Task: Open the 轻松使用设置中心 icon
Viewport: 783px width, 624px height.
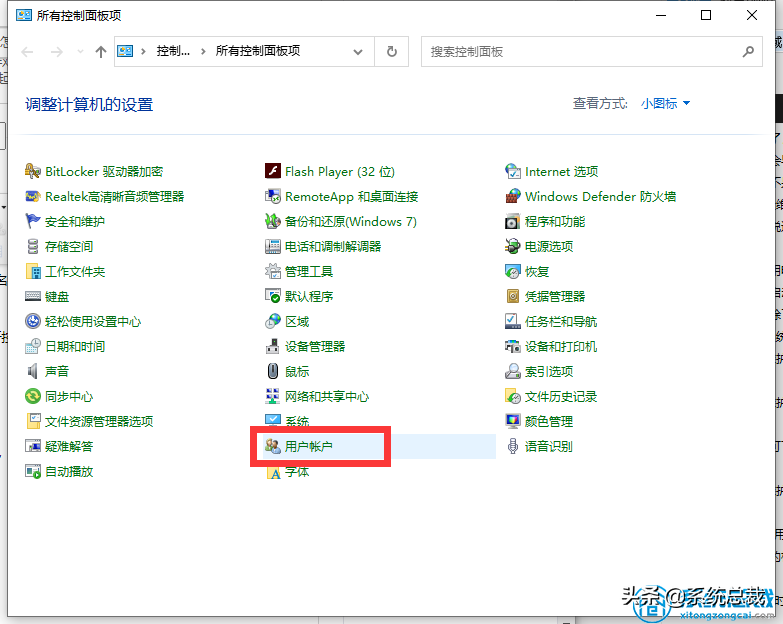Action: point(33,321)
